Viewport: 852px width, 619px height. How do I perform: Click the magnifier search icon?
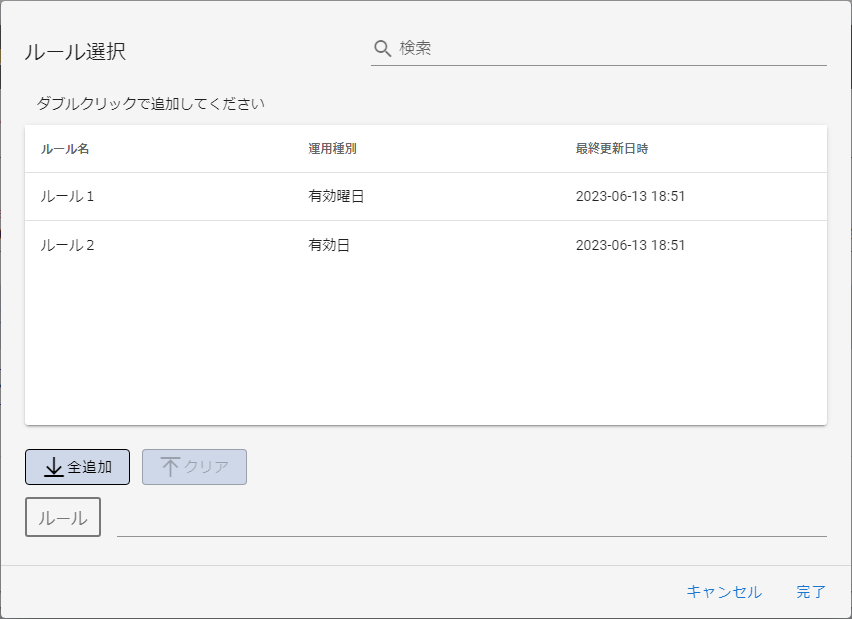pyautogui.click(x=382, y=49)
